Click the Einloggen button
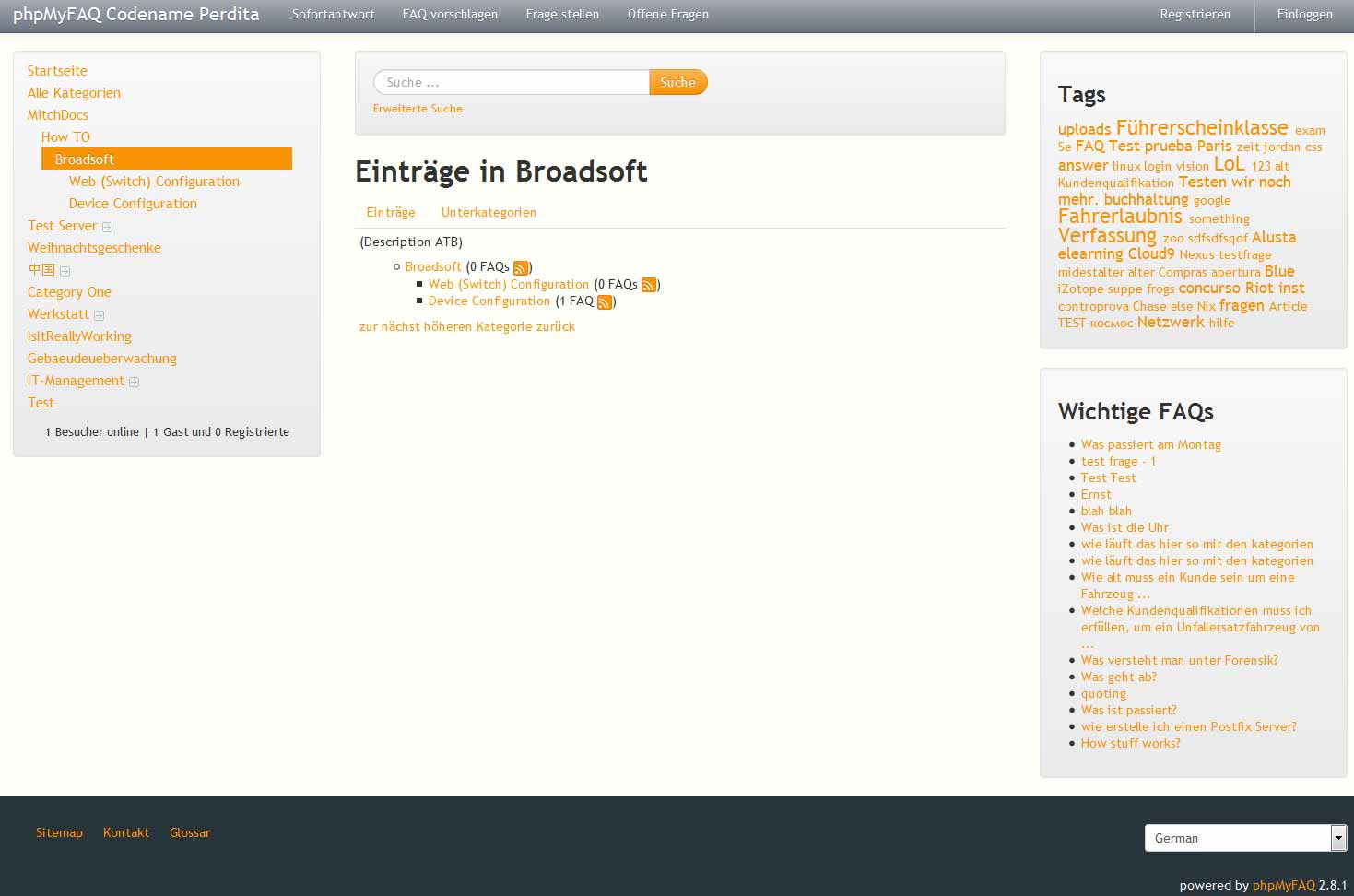1354x896 pixels. pos(1304,14)
